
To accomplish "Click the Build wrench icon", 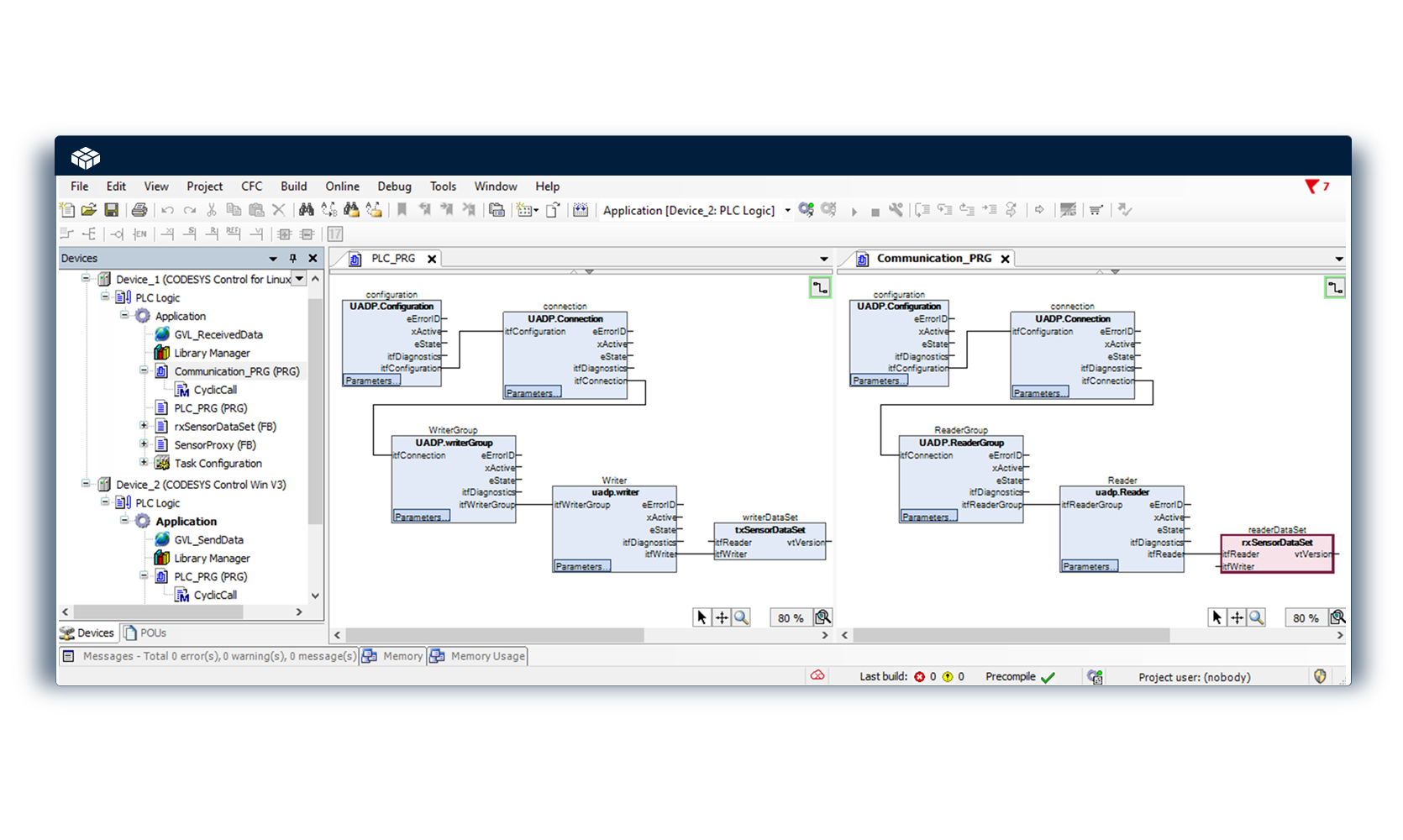I will coord(896,210).
